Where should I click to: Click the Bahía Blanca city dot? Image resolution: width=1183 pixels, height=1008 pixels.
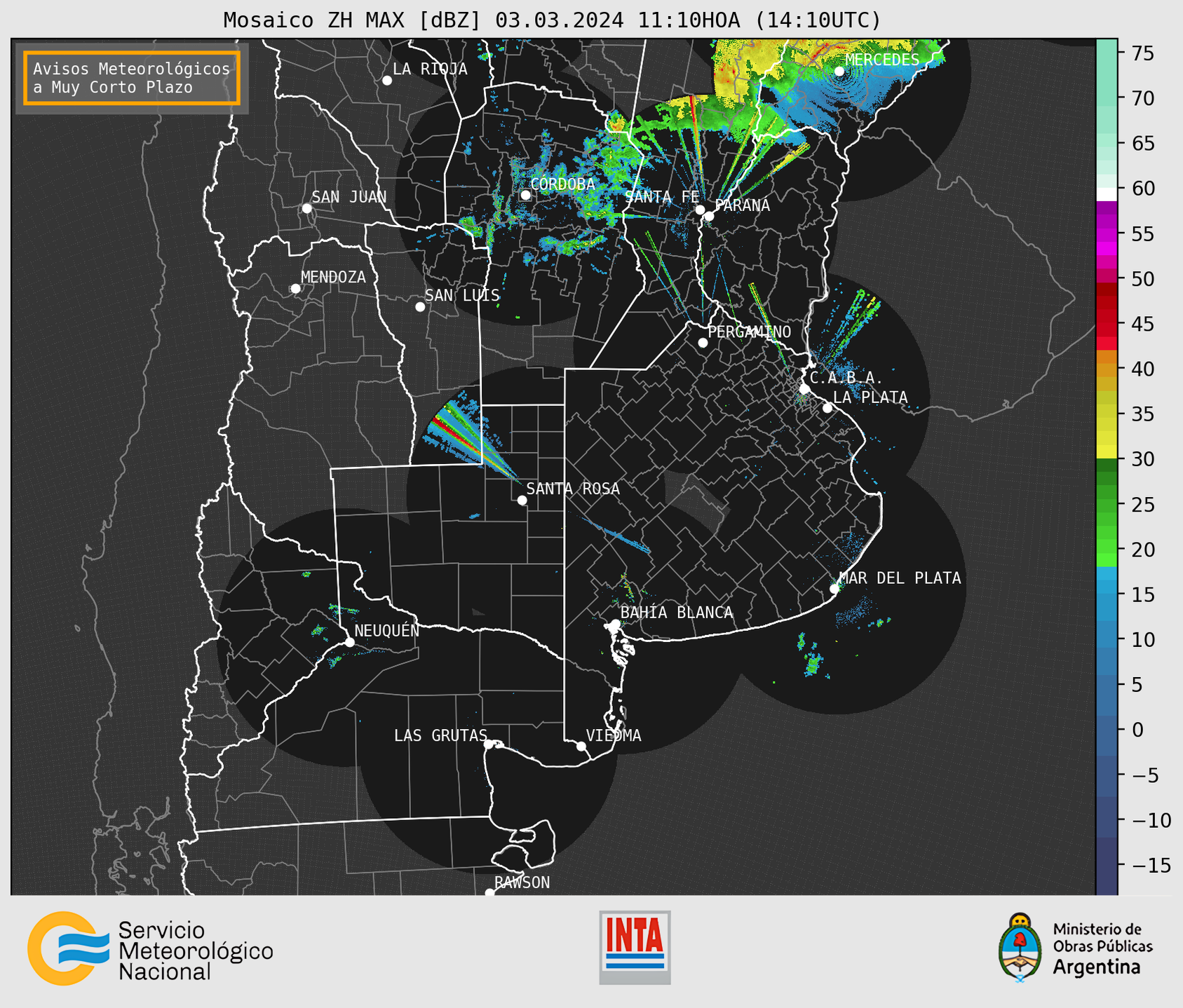[615, 624]
